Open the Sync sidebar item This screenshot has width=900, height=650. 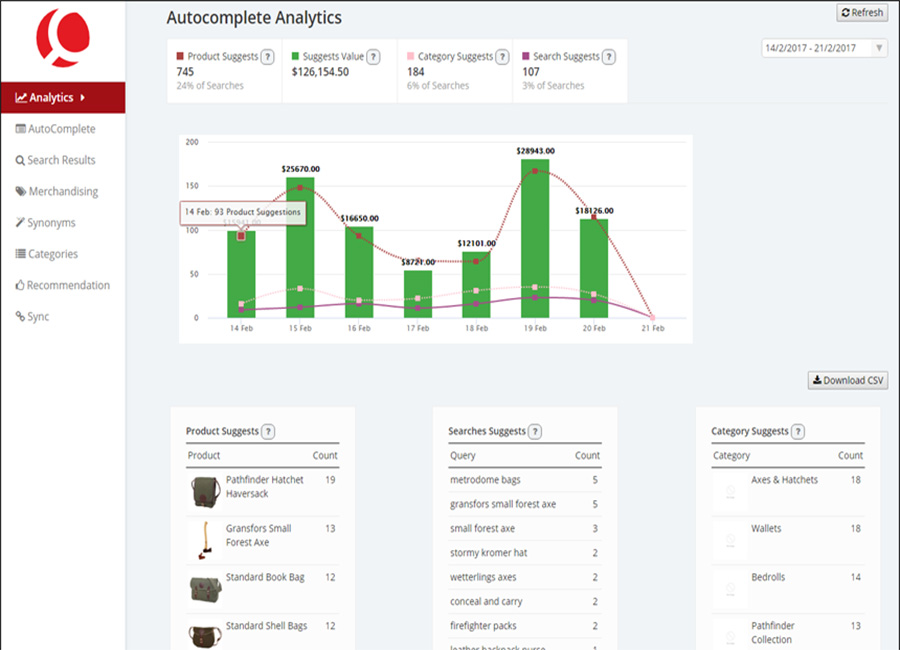(x=38, y=316)
